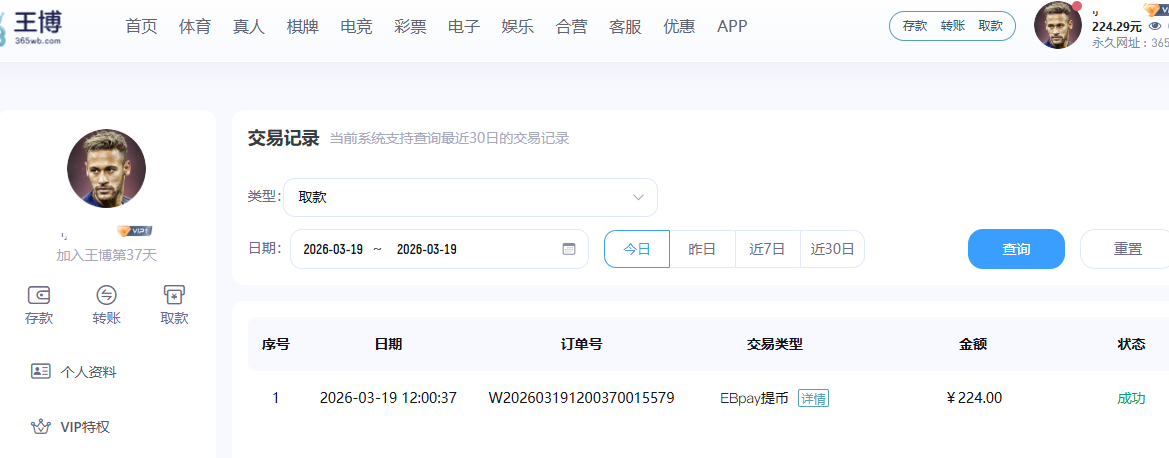Click the calendar icon in date field
The height and width of the screenshot is (458, 1169).
tap(569, 249)
